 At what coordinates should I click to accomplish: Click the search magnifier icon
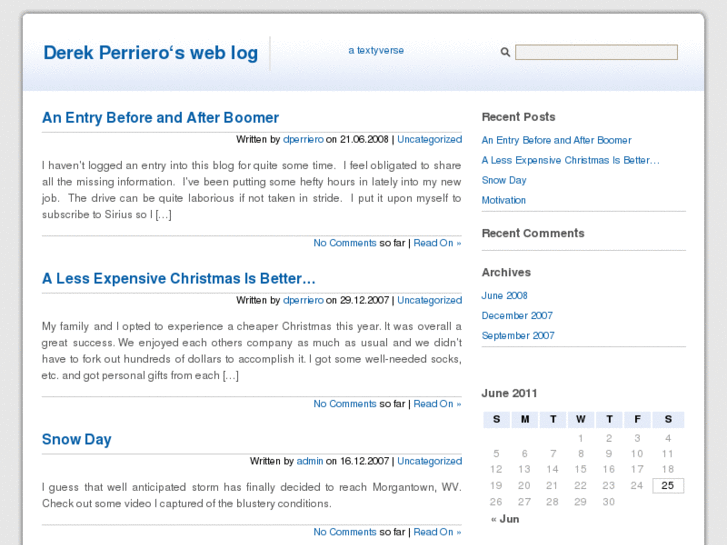click(x=505, y=52)
